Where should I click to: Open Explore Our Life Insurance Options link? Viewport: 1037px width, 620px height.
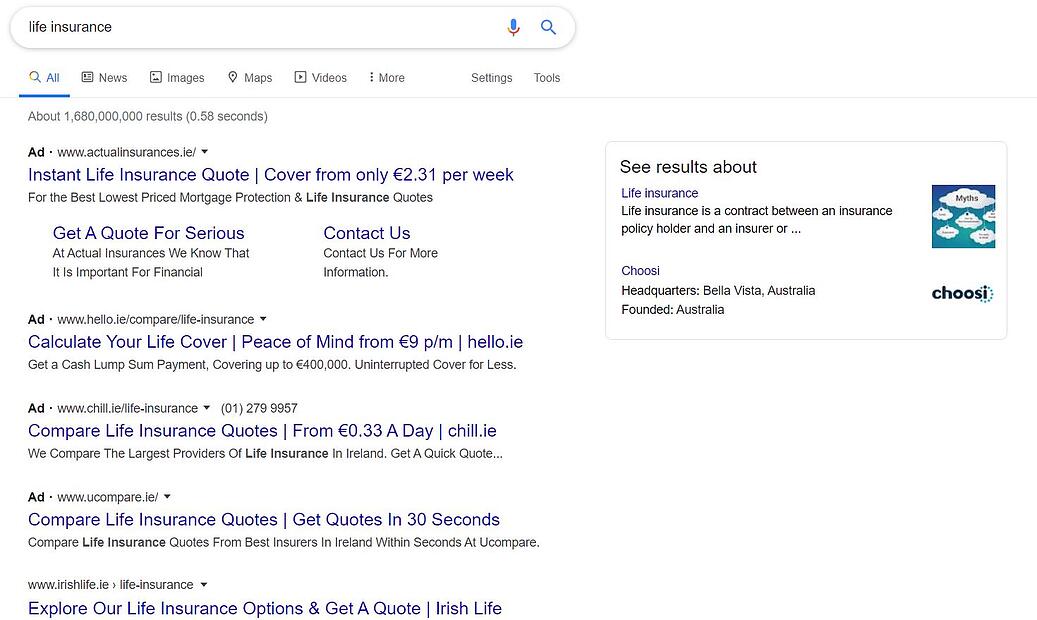click(265, 608)
